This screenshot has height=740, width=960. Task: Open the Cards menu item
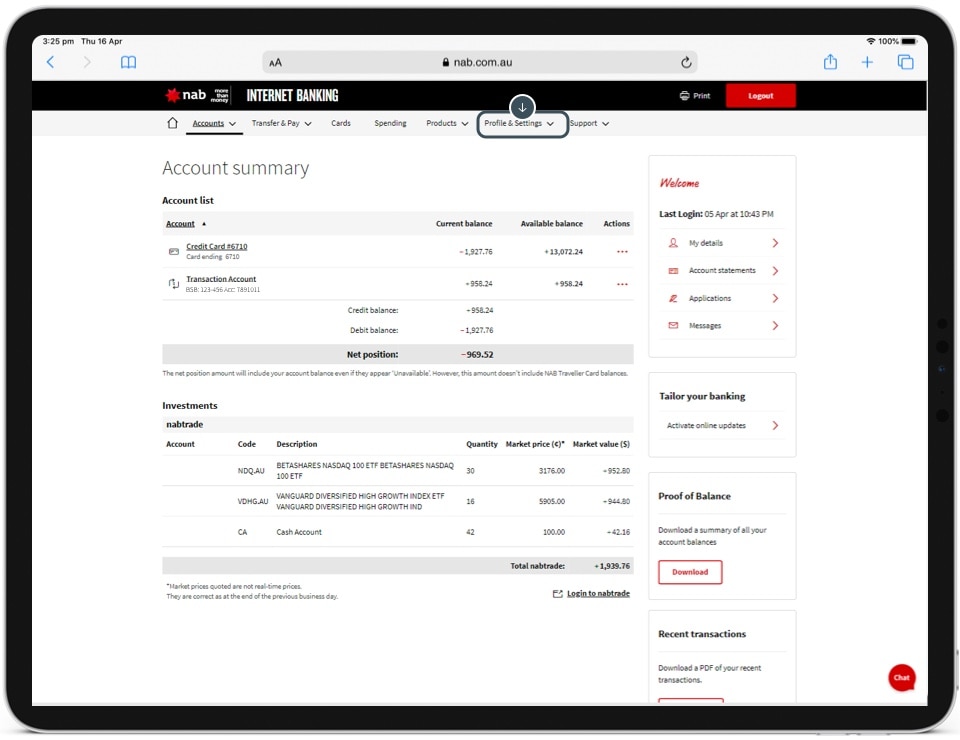[341, 124]
